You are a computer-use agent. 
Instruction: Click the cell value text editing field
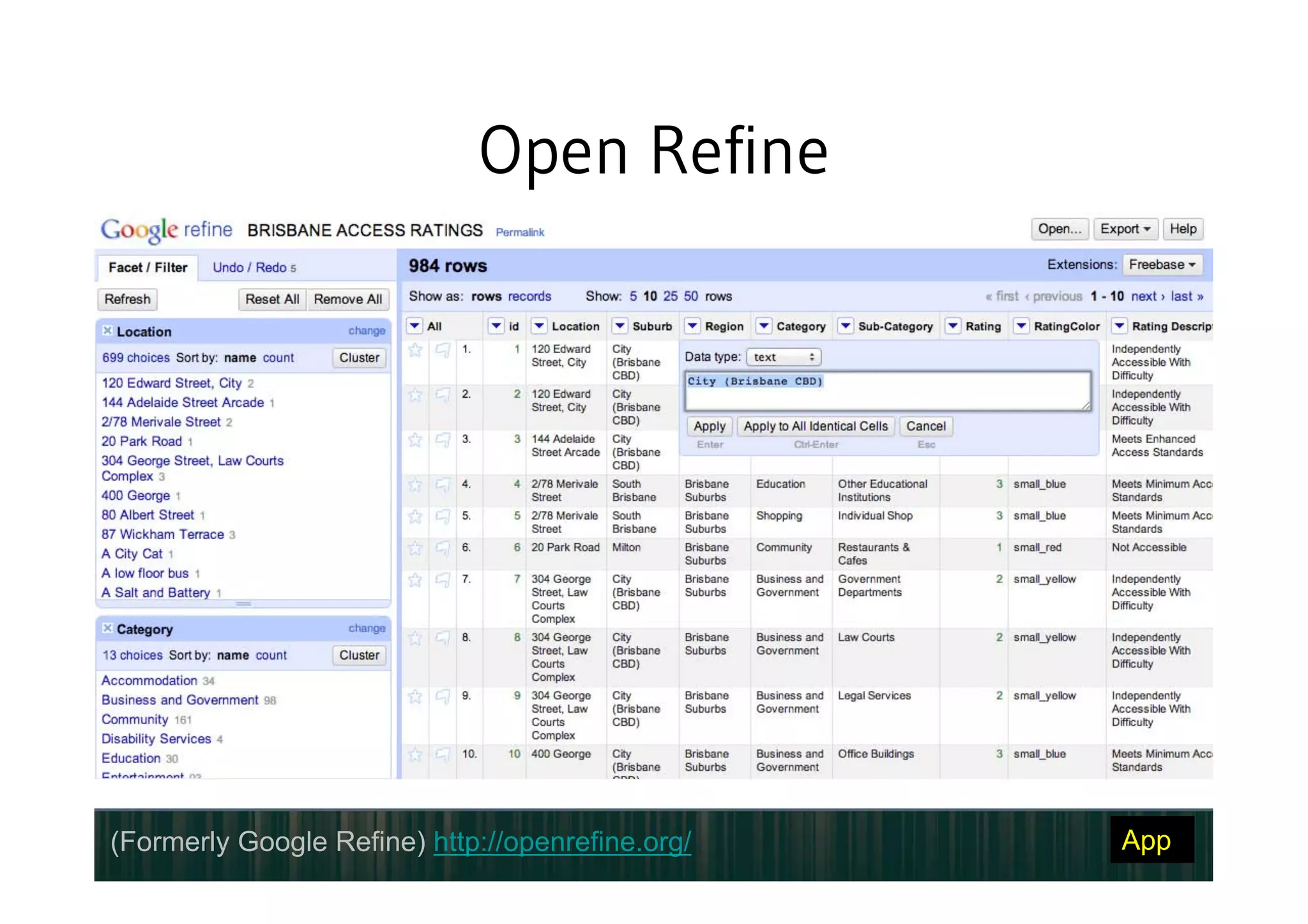click(x=888, y=391)
